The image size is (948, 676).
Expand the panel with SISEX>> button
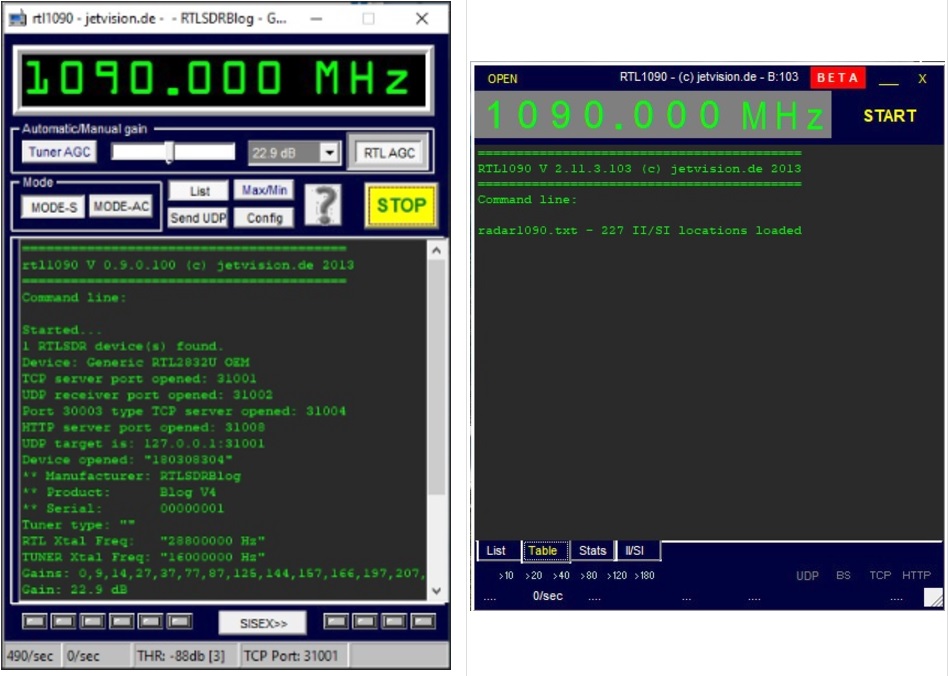pos(262,623)
